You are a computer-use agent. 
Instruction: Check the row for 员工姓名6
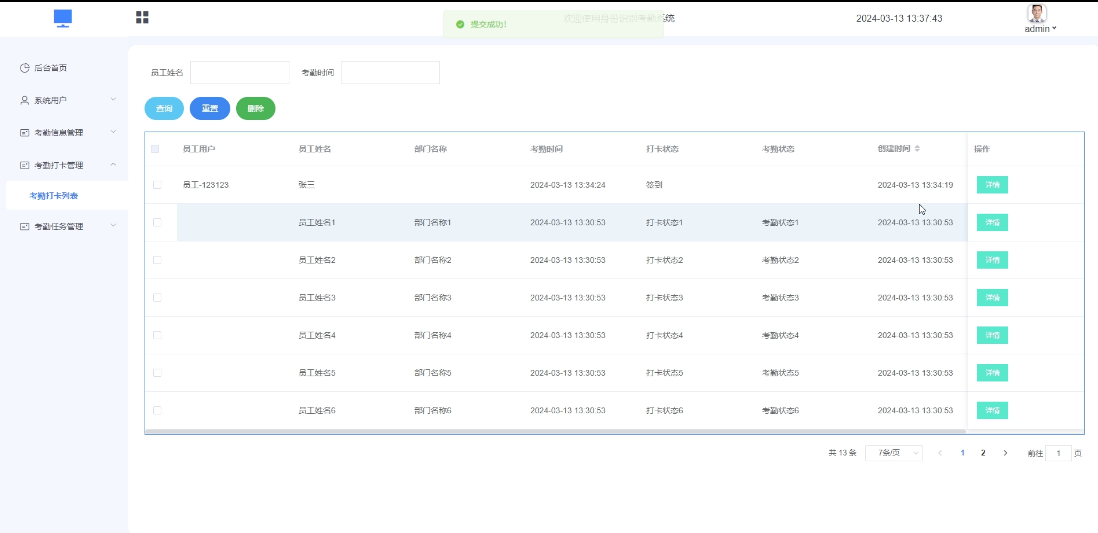coord(157,410)
